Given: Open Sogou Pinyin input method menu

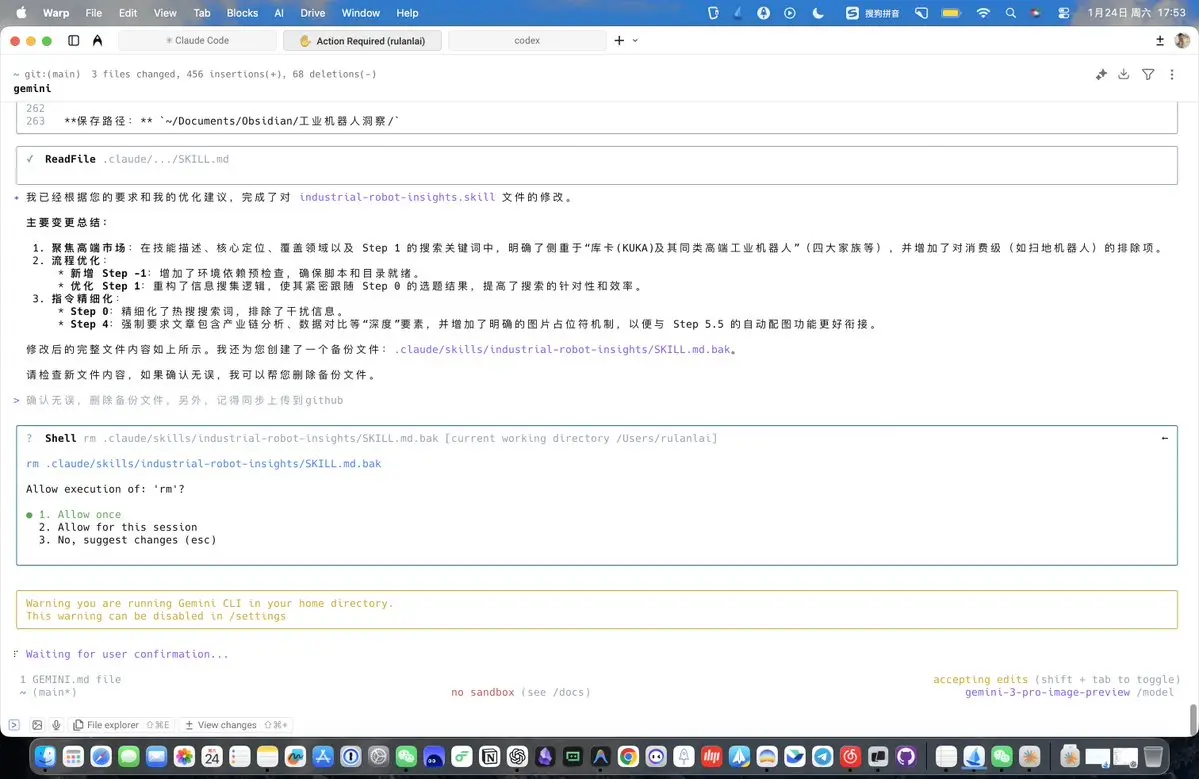Looking at the screenshot, I should 872,13.
